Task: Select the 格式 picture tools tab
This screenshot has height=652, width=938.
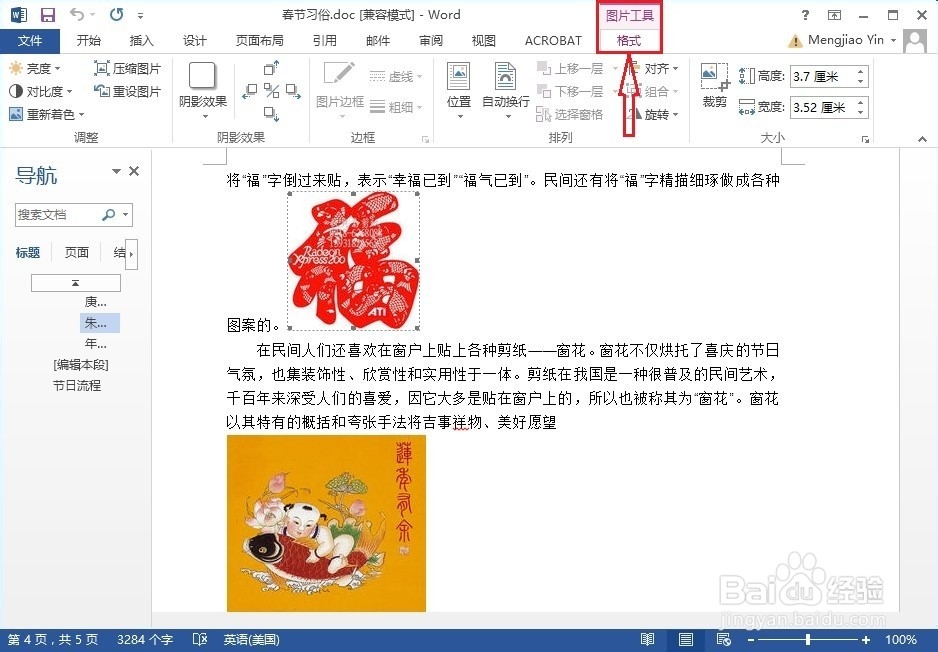Action: [629, 41]
